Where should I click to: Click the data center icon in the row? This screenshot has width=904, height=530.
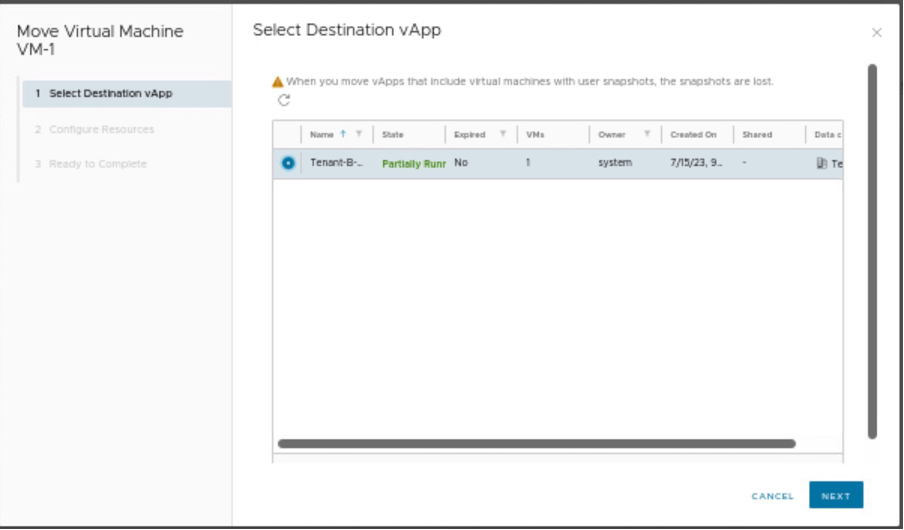[822, 163]
